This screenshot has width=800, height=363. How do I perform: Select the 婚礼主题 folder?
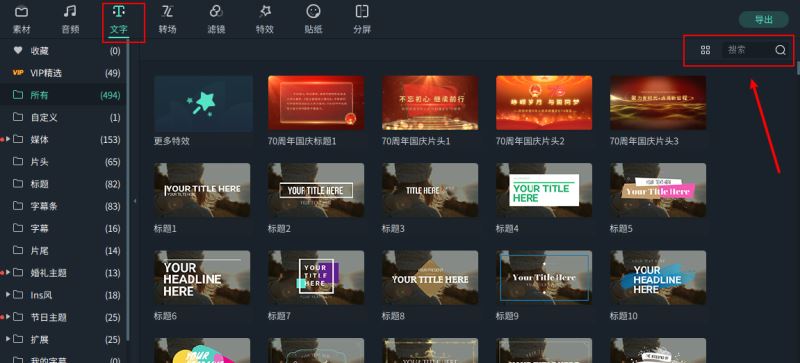[x=63, y=273]
